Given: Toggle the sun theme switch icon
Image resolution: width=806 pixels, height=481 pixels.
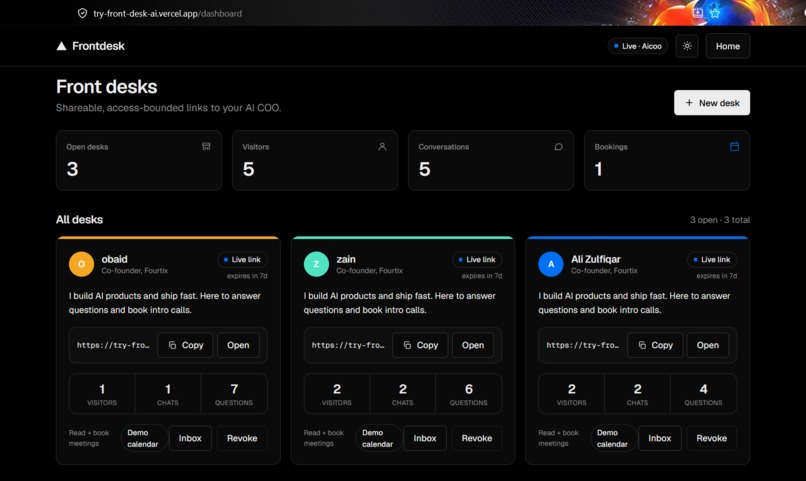Looking at the screenshot, I should coord(687,46).
